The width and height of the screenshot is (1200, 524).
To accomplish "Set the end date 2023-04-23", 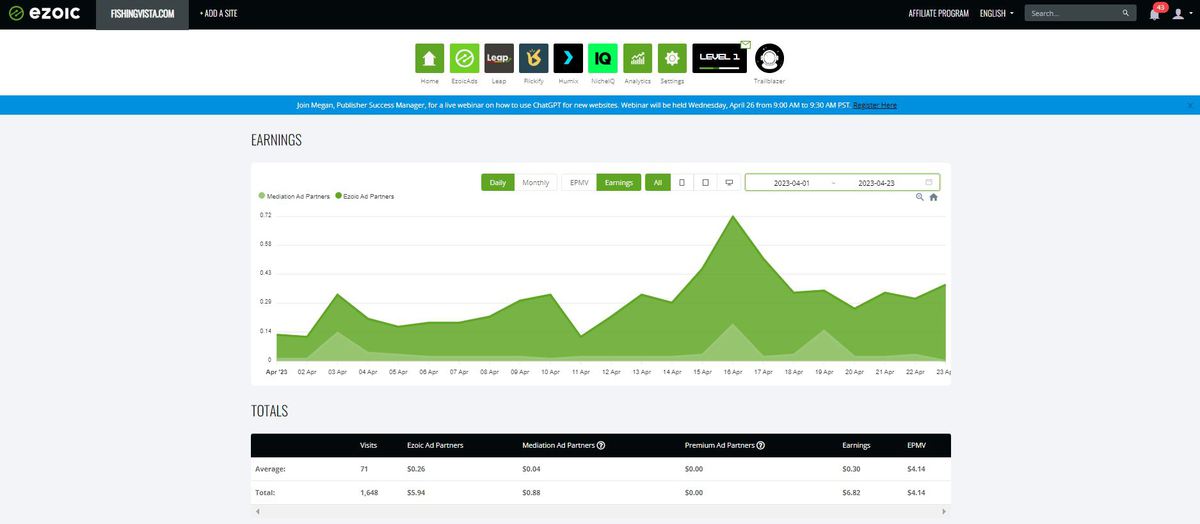I will pos(876,183).
